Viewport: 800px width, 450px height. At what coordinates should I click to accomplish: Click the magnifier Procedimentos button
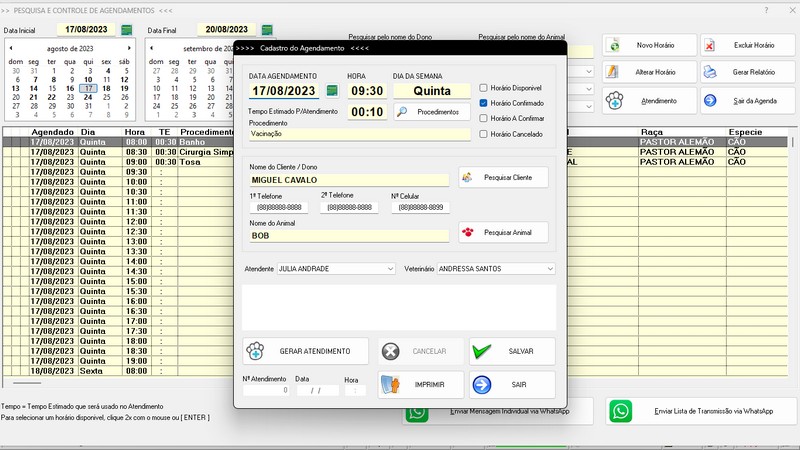(429, 112)
